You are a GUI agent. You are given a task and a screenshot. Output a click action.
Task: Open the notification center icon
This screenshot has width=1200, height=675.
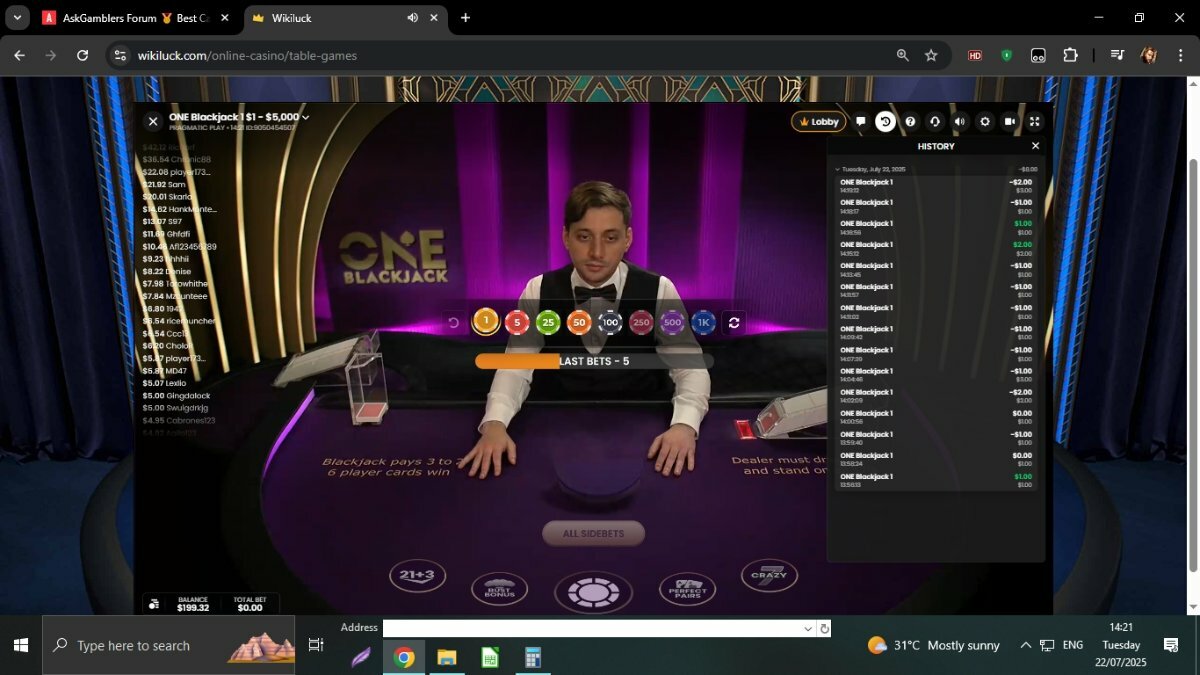(1171, 645)
